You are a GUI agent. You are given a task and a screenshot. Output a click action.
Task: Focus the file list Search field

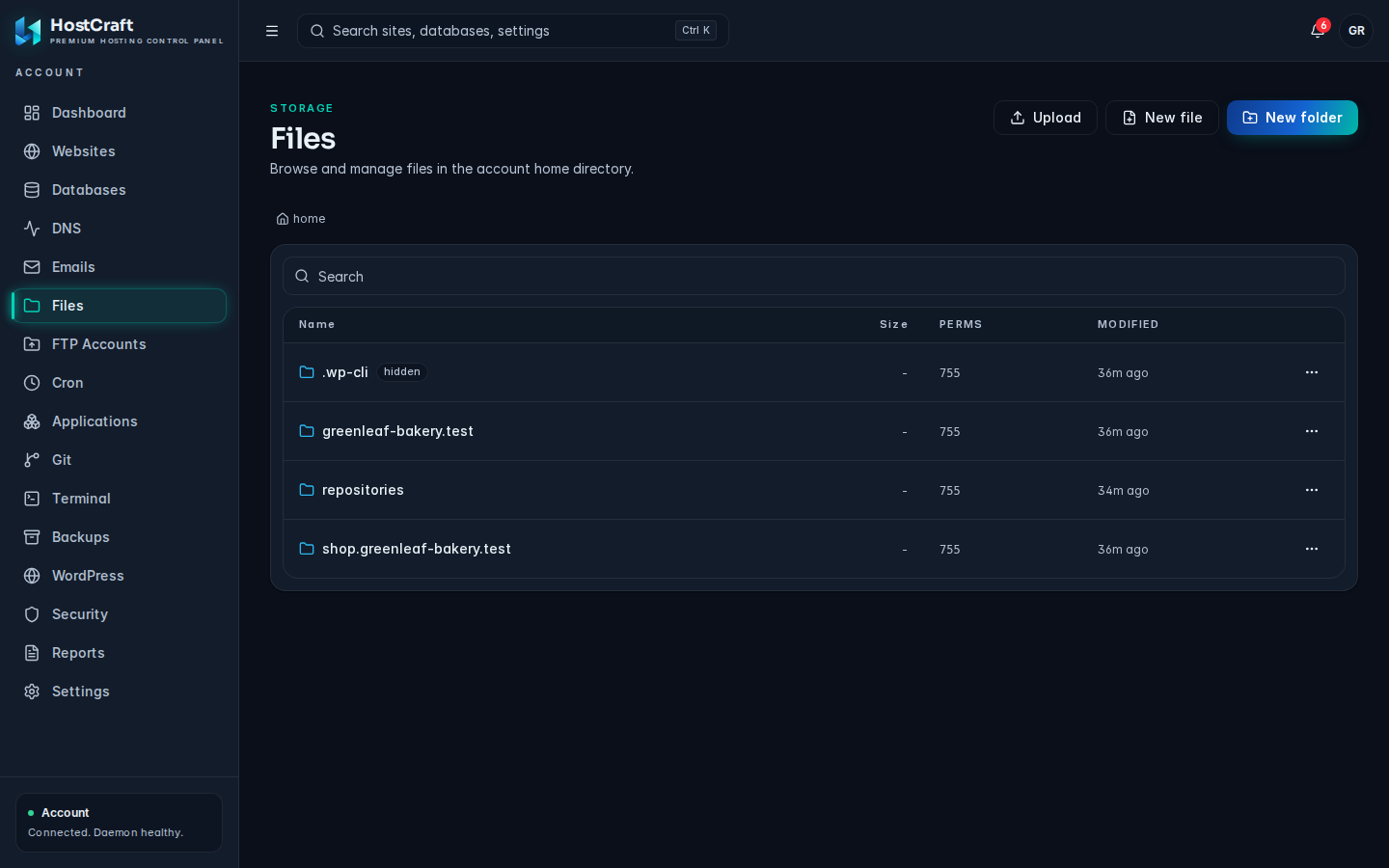click(814, 276)
